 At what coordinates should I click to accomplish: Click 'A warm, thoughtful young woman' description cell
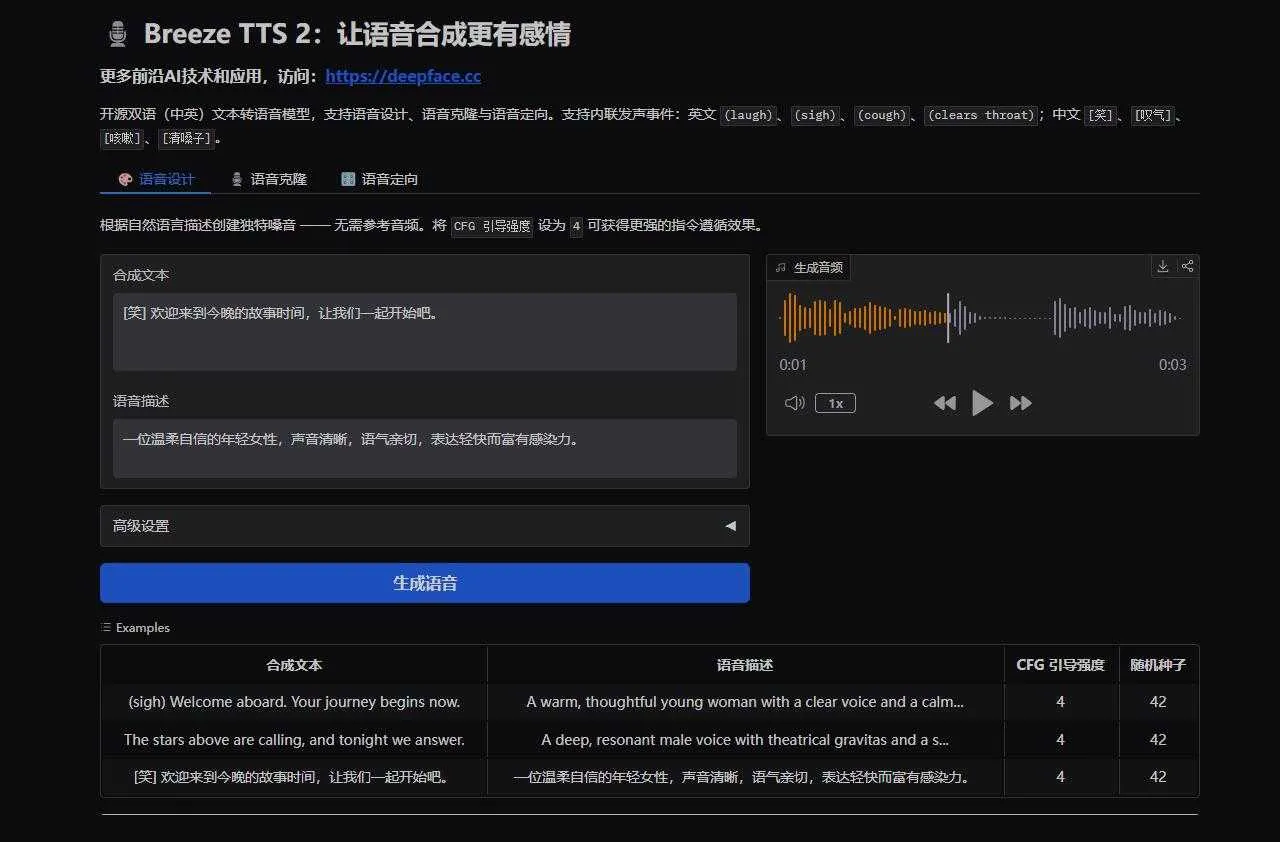coord(745,702)
